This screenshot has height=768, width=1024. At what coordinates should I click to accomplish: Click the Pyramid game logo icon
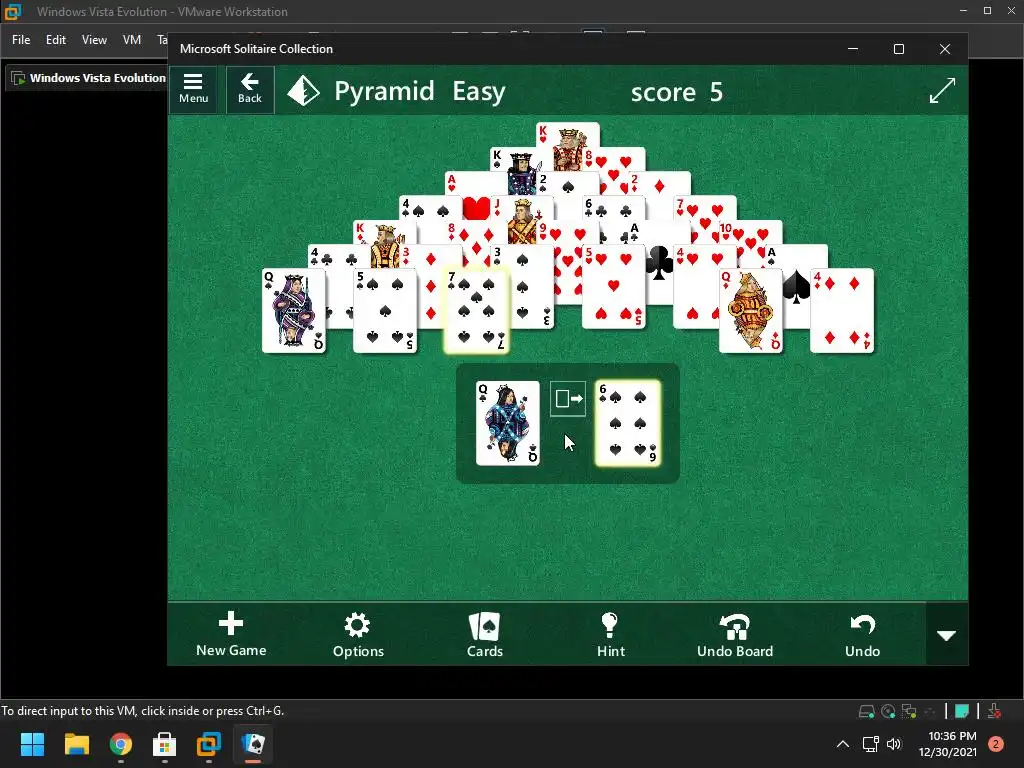coord(304,91)
